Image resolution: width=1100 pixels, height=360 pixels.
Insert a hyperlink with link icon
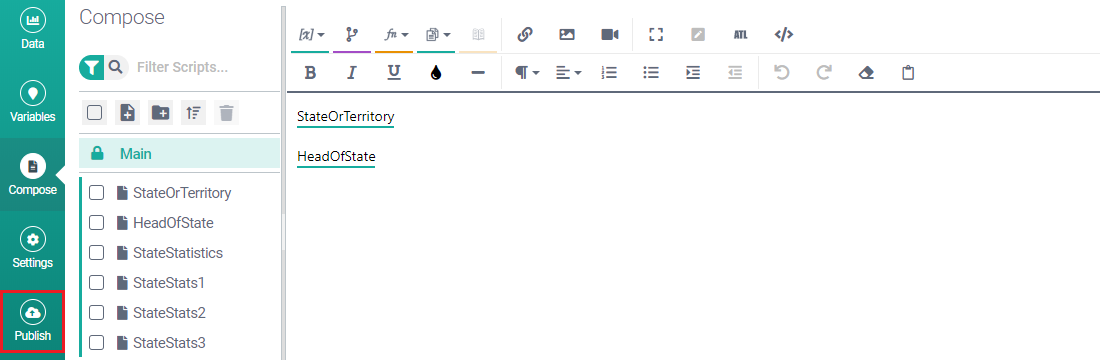point(525,34)
